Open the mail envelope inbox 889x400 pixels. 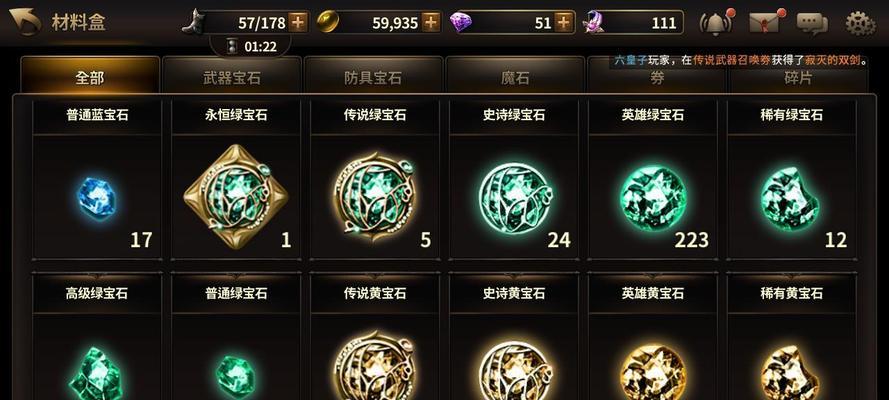click(765, 22)
